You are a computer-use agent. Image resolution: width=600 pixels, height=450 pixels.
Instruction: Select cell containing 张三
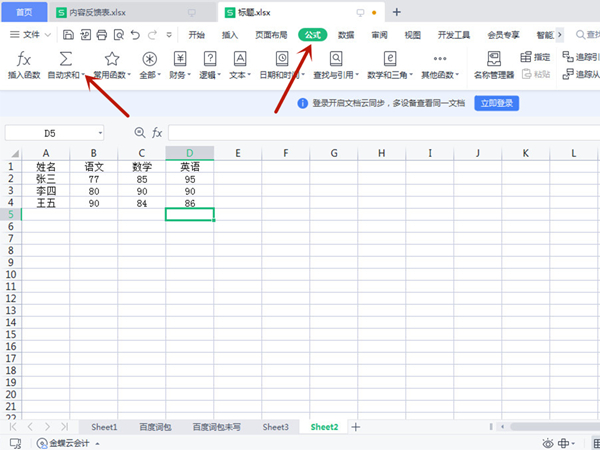[x=46, y=179]
